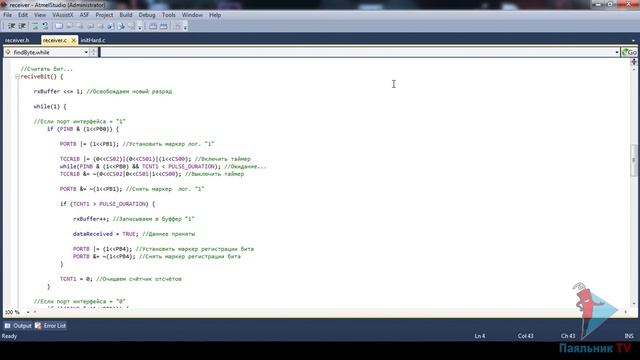Click the 'PORTB &= ~(1<<PB1);' statement
The width and height of the screenshot is (640, 360).
point(91,189)
